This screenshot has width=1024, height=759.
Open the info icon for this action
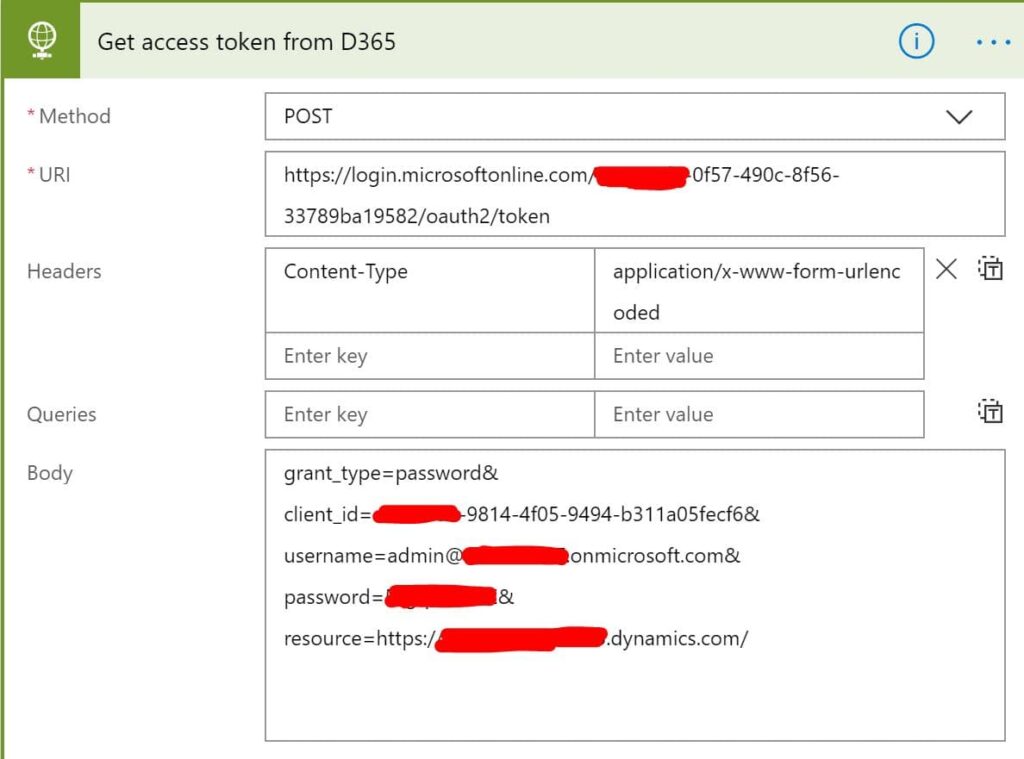click(916, 41)
